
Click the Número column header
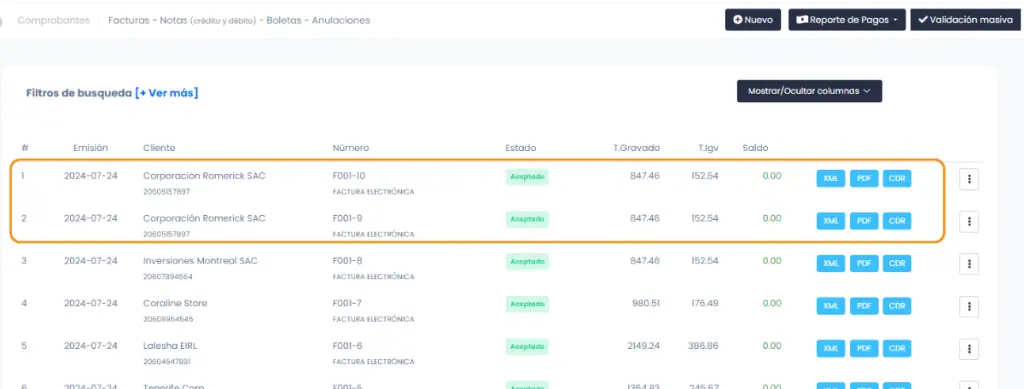(x=351, y=148)
